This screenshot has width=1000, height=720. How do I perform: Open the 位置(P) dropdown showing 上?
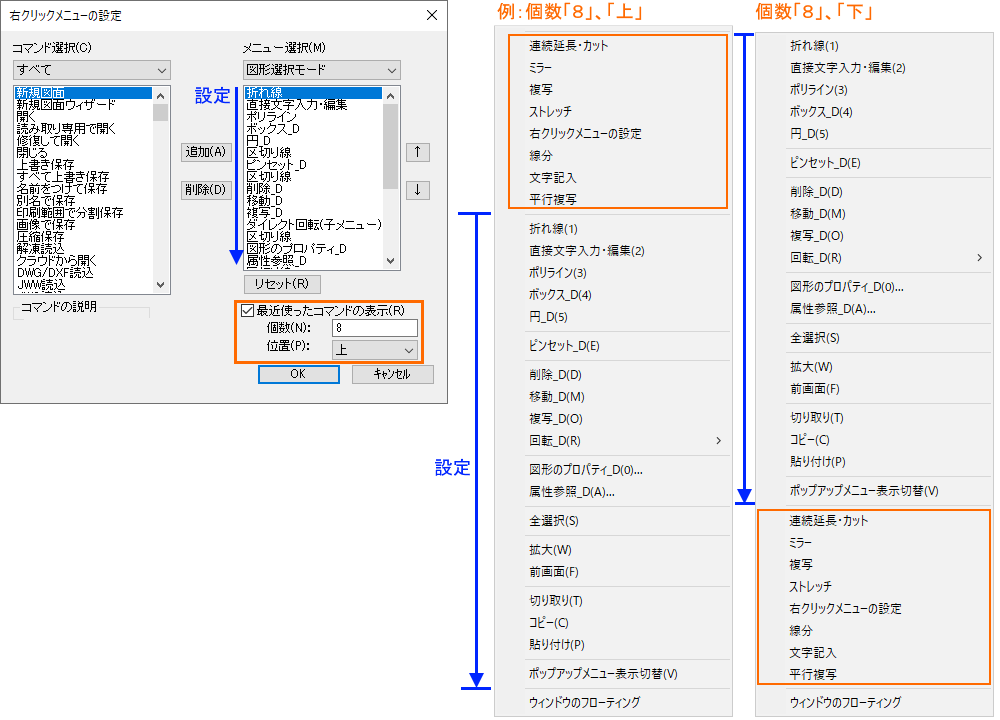[374, 348]
